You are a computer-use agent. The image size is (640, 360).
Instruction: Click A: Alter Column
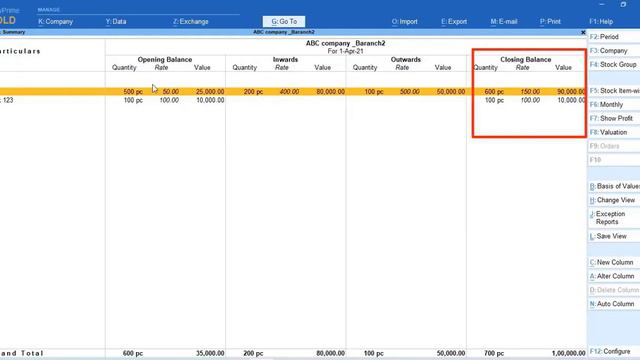click(614, 276)
